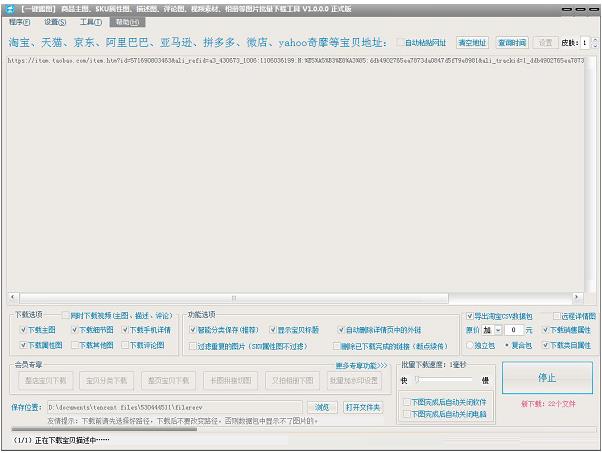Uncheck the 下载主图 checkbox

tap(23, 329)
